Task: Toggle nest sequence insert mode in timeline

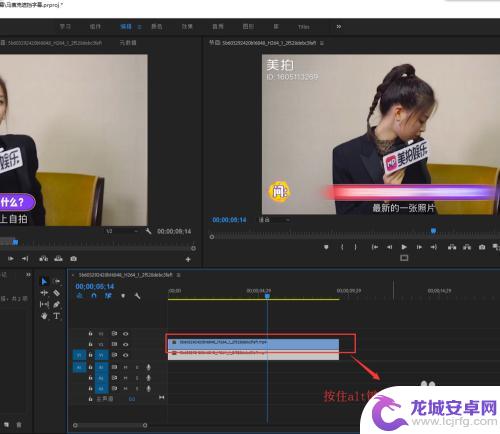Action: (79, 296)
